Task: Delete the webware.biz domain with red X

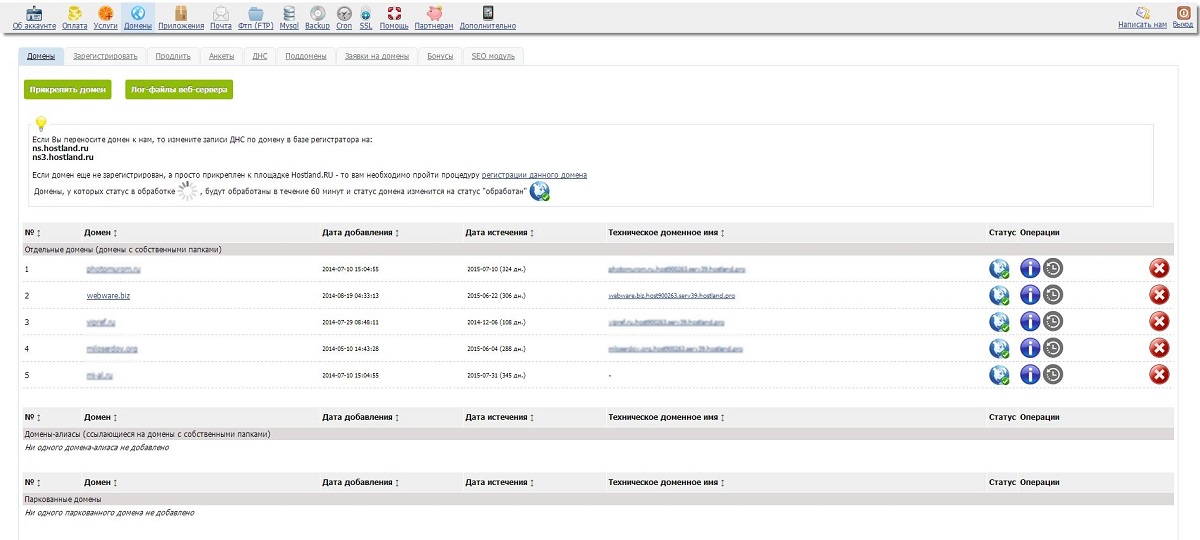Action: click(x=1159, y=295)
